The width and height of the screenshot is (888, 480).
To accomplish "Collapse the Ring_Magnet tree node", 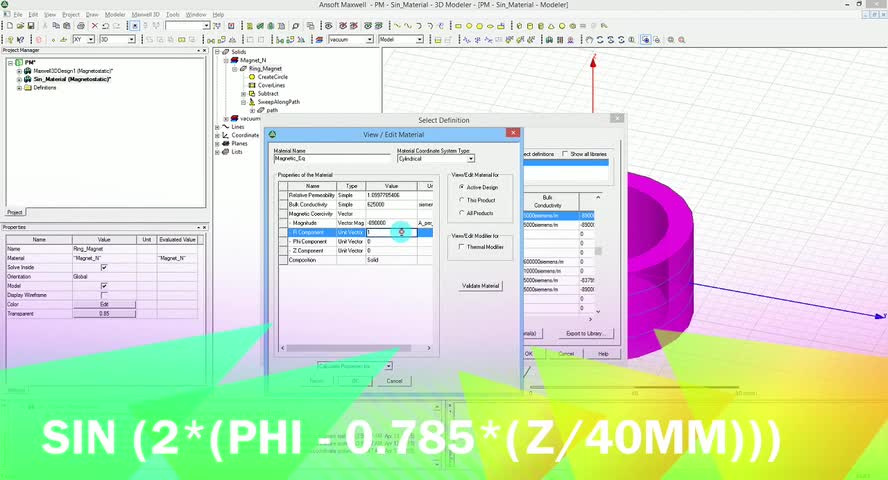I will coord(234,68).
